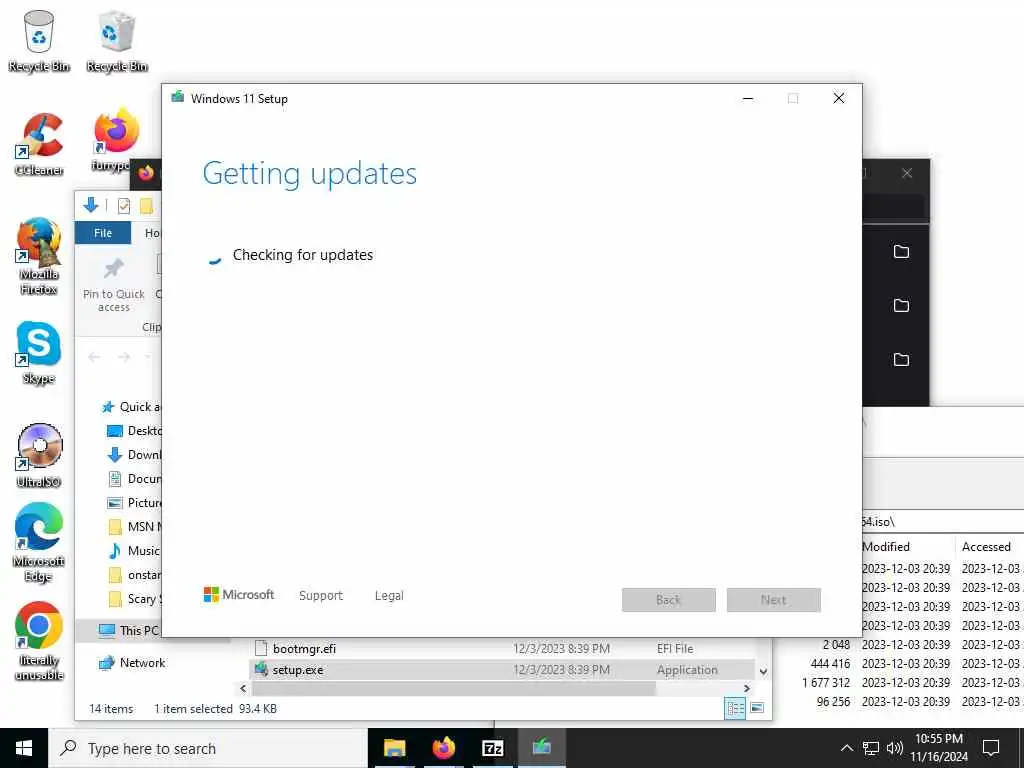Open the Downloads folder in Explorer tree
The height and width of the screenshot is (768, 1024).
click(x=134, y=455)
